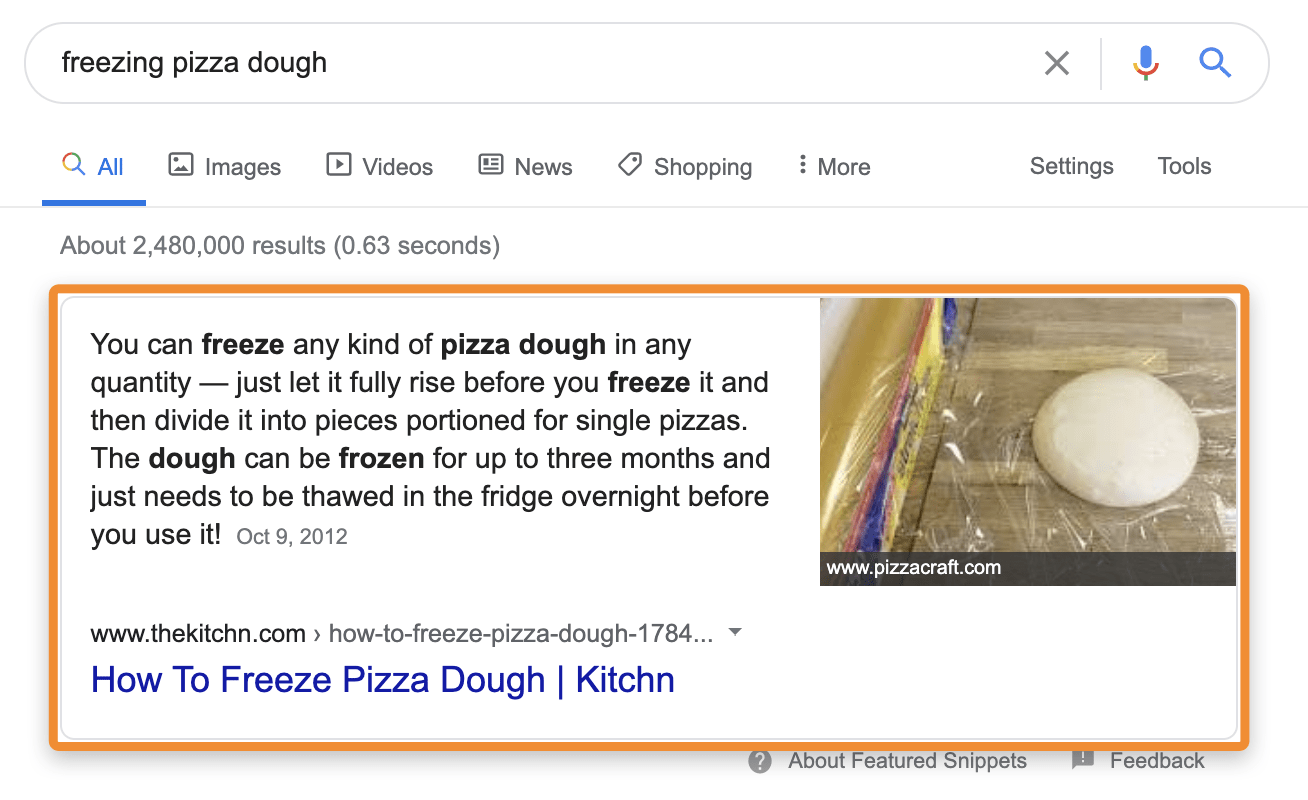
Task: Click the About Featured Snippets link
Action: click(x=907, y=761)
